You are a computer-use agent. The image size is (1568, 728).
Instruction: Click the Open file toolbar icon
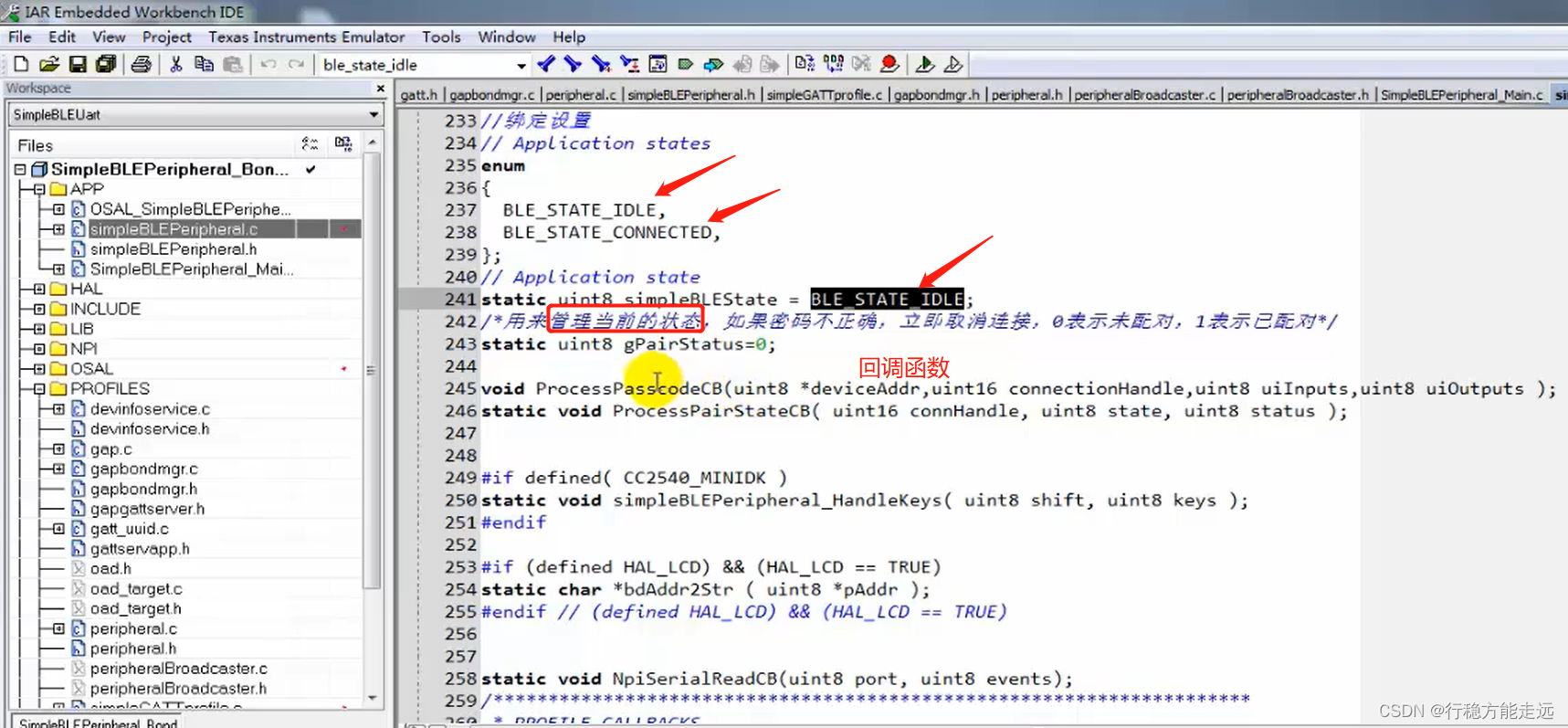click(x=49, y=64)
